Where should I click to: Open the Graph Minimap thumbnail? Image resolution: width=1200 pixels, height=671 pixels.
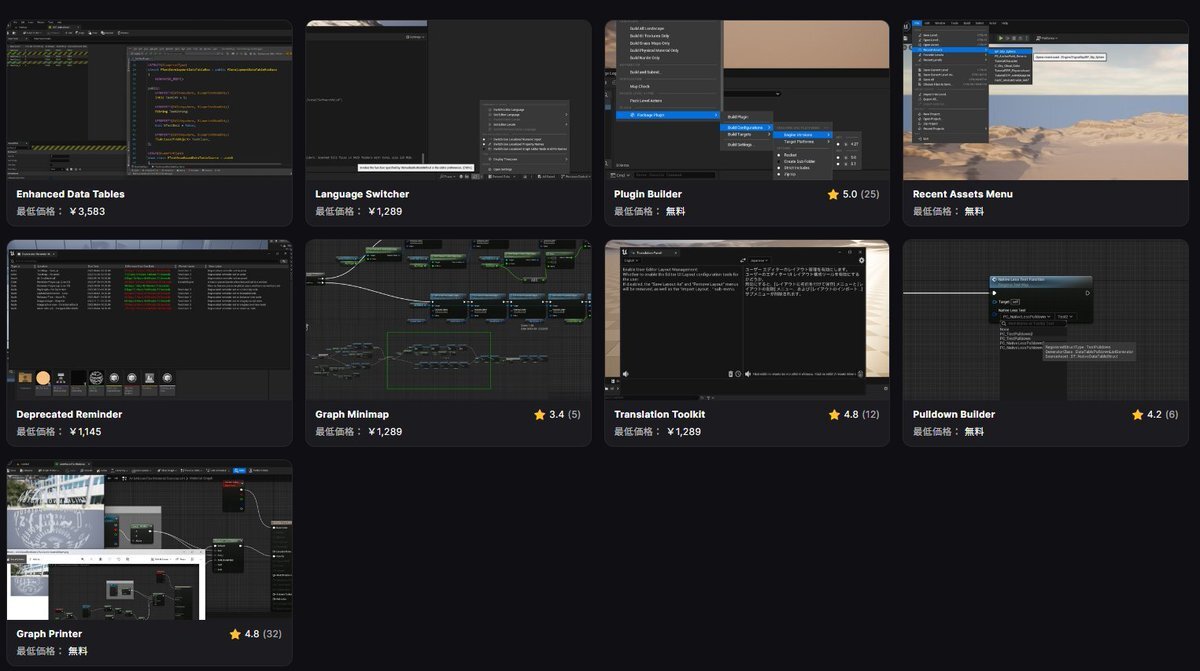448,320
